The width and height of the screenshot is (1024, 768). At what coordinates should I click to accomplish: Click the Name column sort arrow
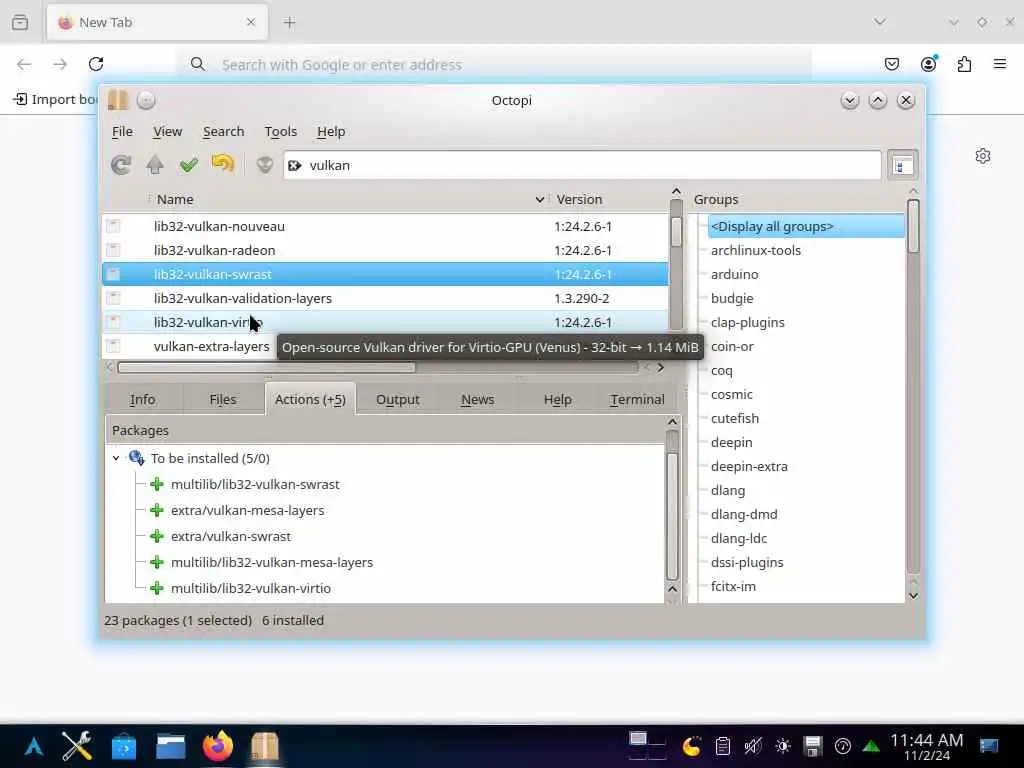coord(539,199)
